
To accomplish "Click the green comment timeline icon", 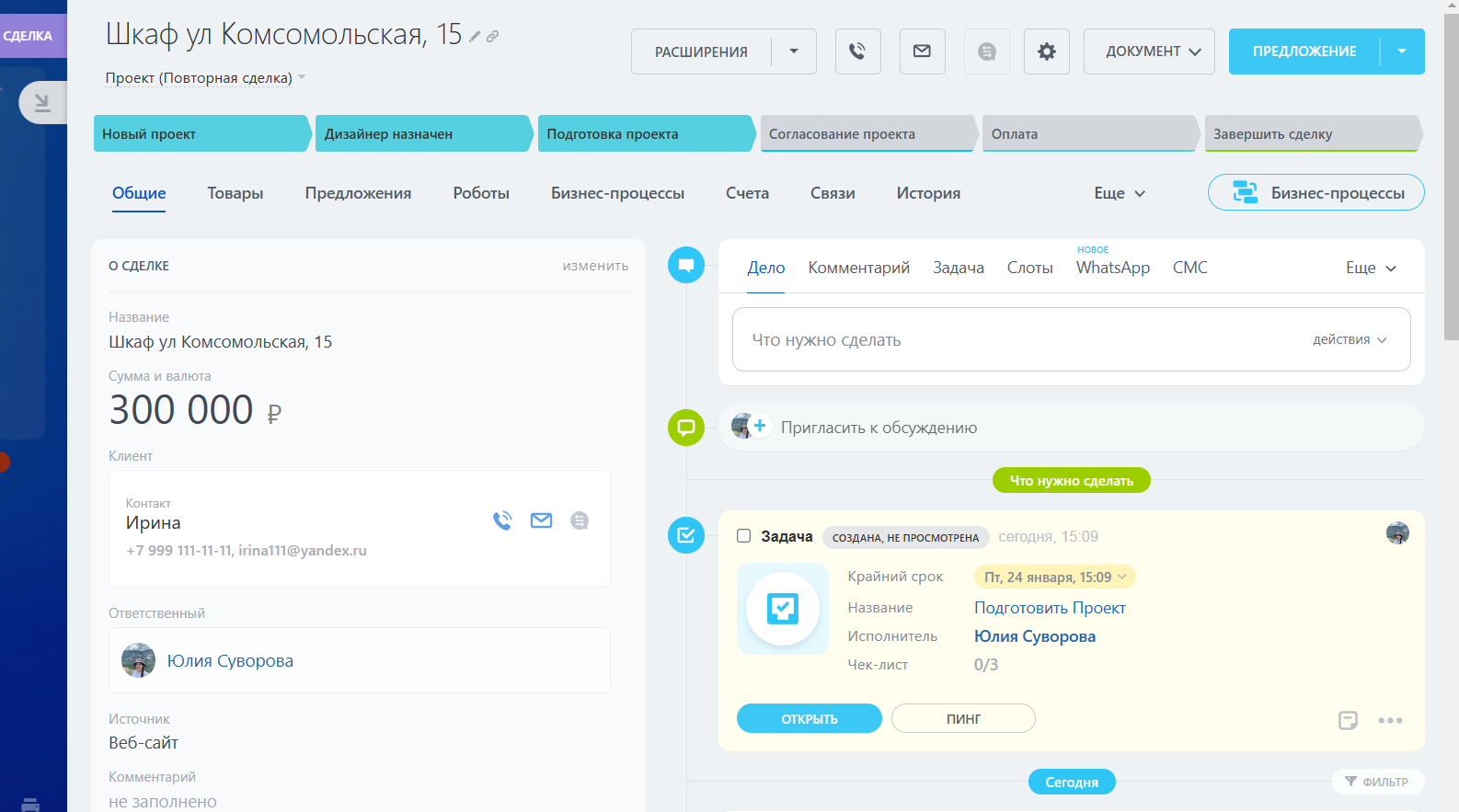I will coord(686,428).
